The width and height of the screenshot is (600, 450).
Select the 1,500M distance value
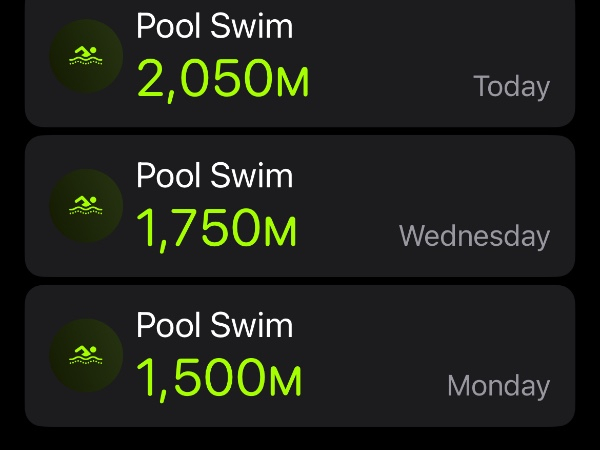click(x=218, y=379)
